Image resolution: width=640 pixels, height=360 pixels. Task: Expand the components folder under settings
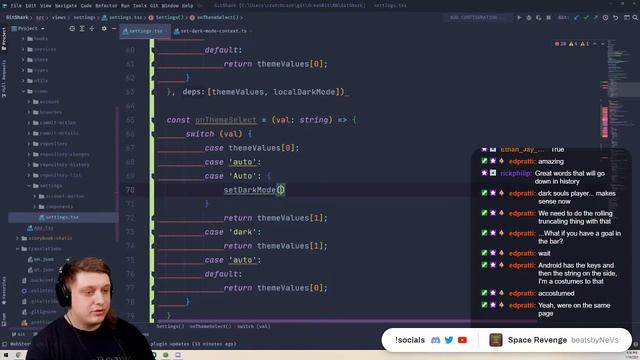tap(35, 207)
